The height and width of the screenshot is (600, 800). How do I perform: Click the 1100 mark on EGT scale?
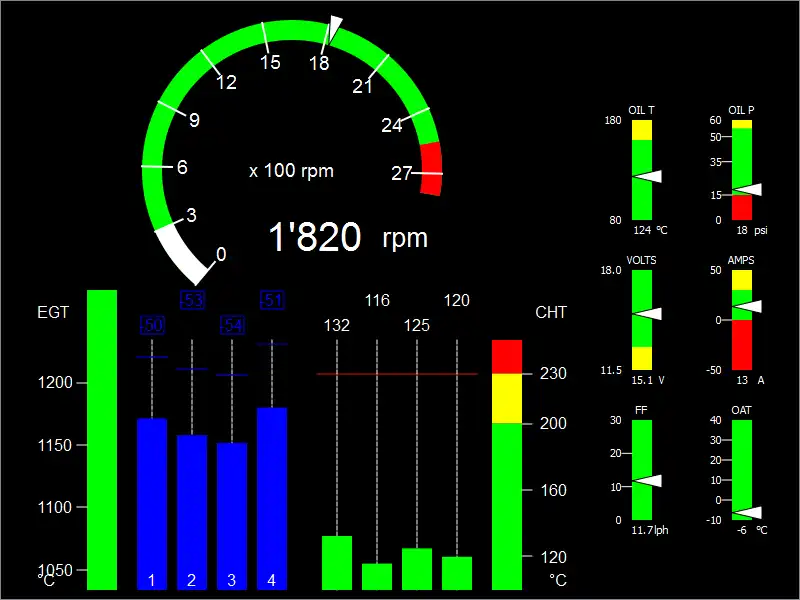55,508
